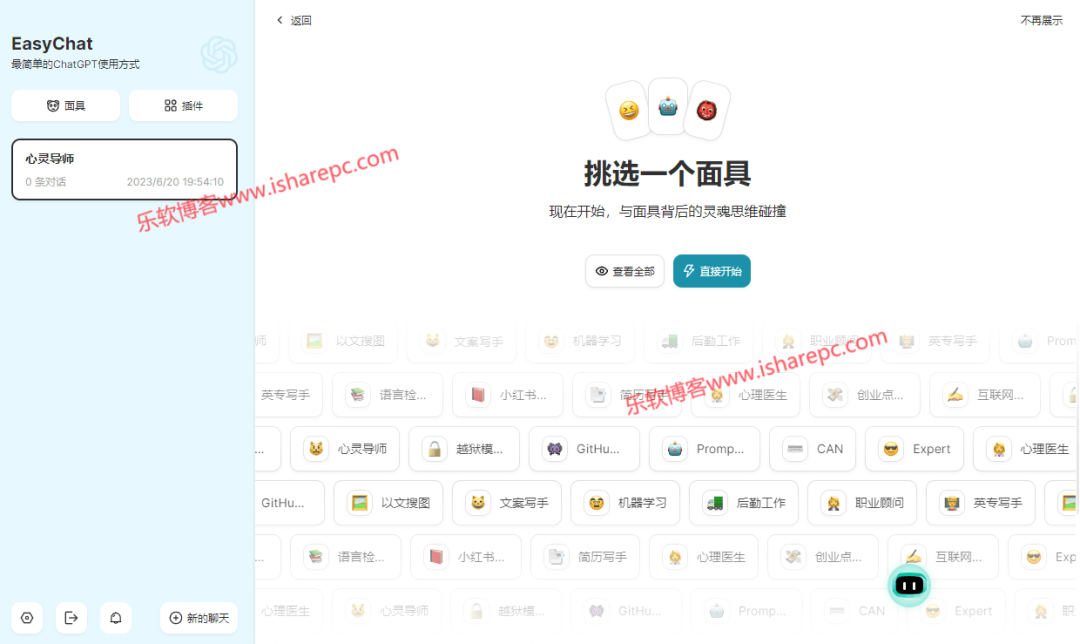This screenshot has height=644, width=1080.
Task: Click faded CAN chip in bottom mask row
Action: coord(855,611)
